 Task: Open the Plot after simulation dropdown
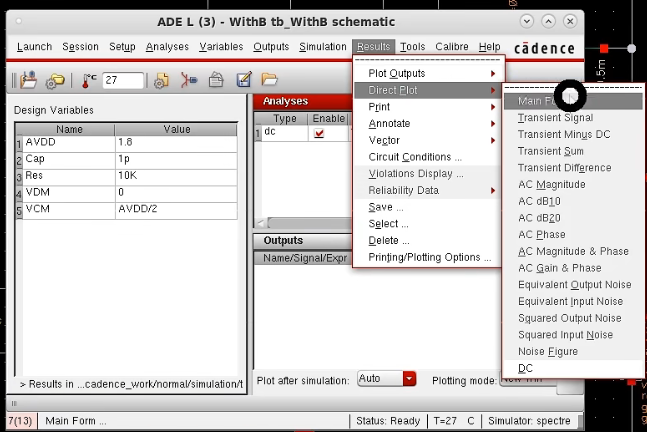(409, 379)
